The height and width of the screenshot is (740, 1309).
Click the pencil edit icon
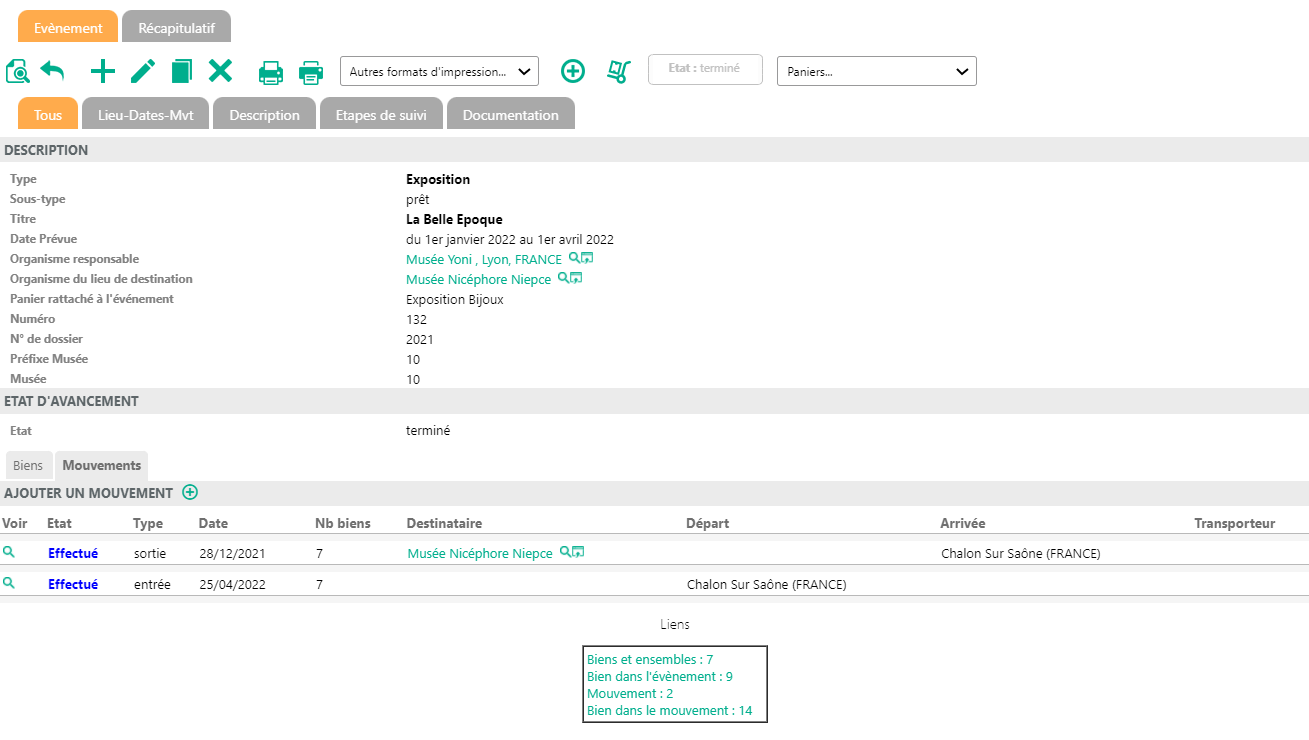coord(143,71)
